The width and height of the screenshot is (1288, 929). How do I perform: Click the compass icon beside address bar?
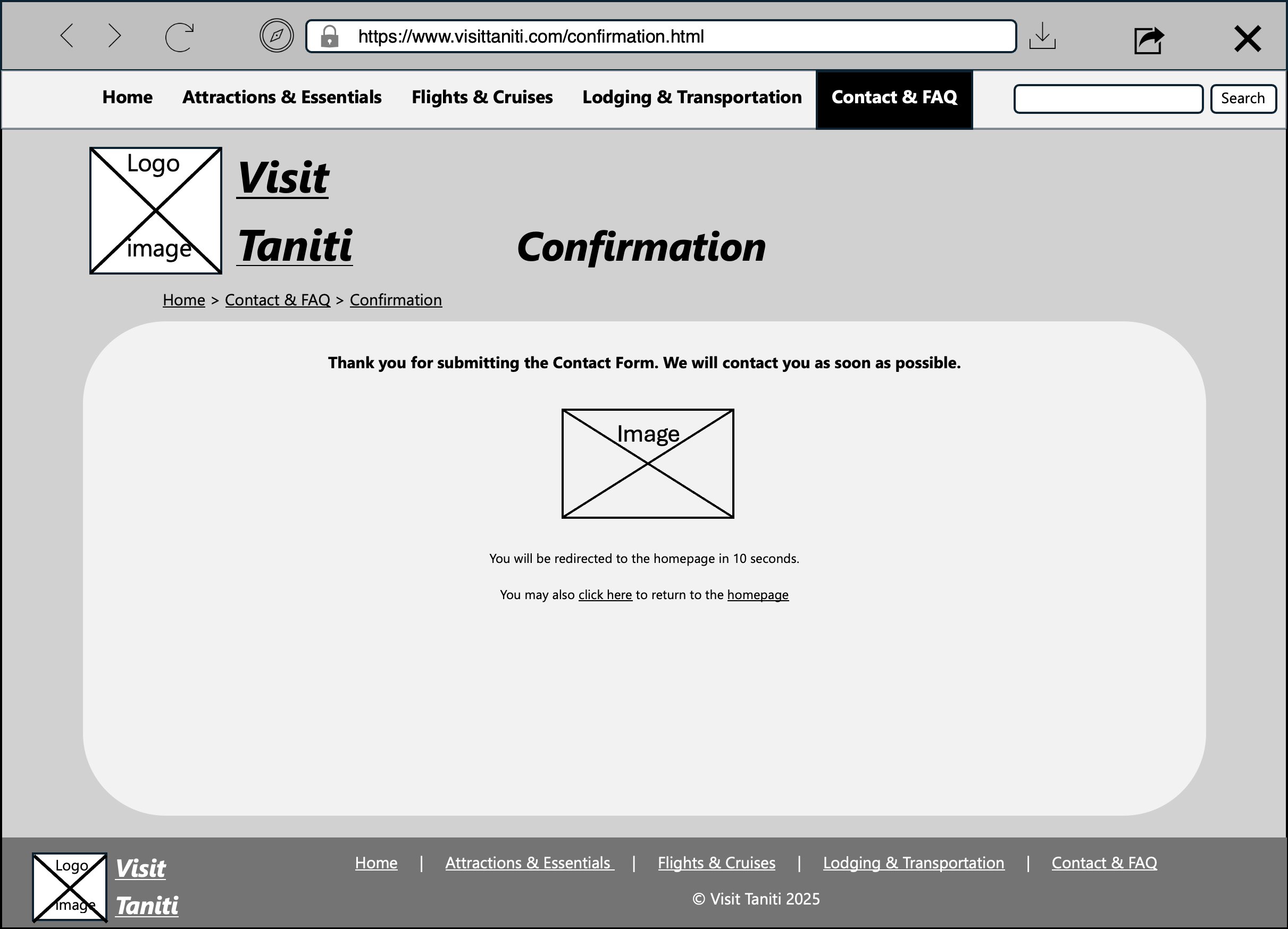coord(277,36)
